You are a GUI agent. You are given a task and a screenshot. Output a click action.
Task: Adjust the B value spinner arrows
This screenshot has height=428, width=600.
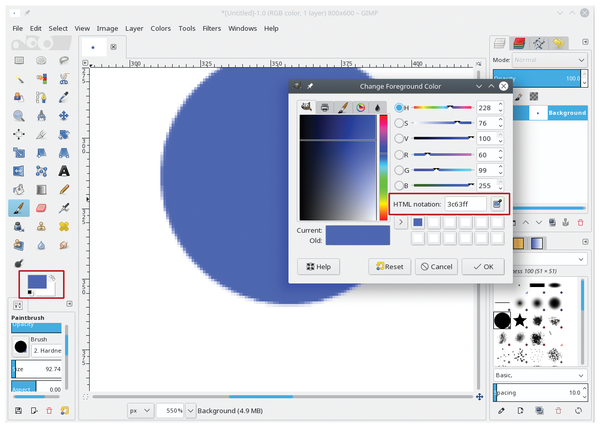pos(501,186)
